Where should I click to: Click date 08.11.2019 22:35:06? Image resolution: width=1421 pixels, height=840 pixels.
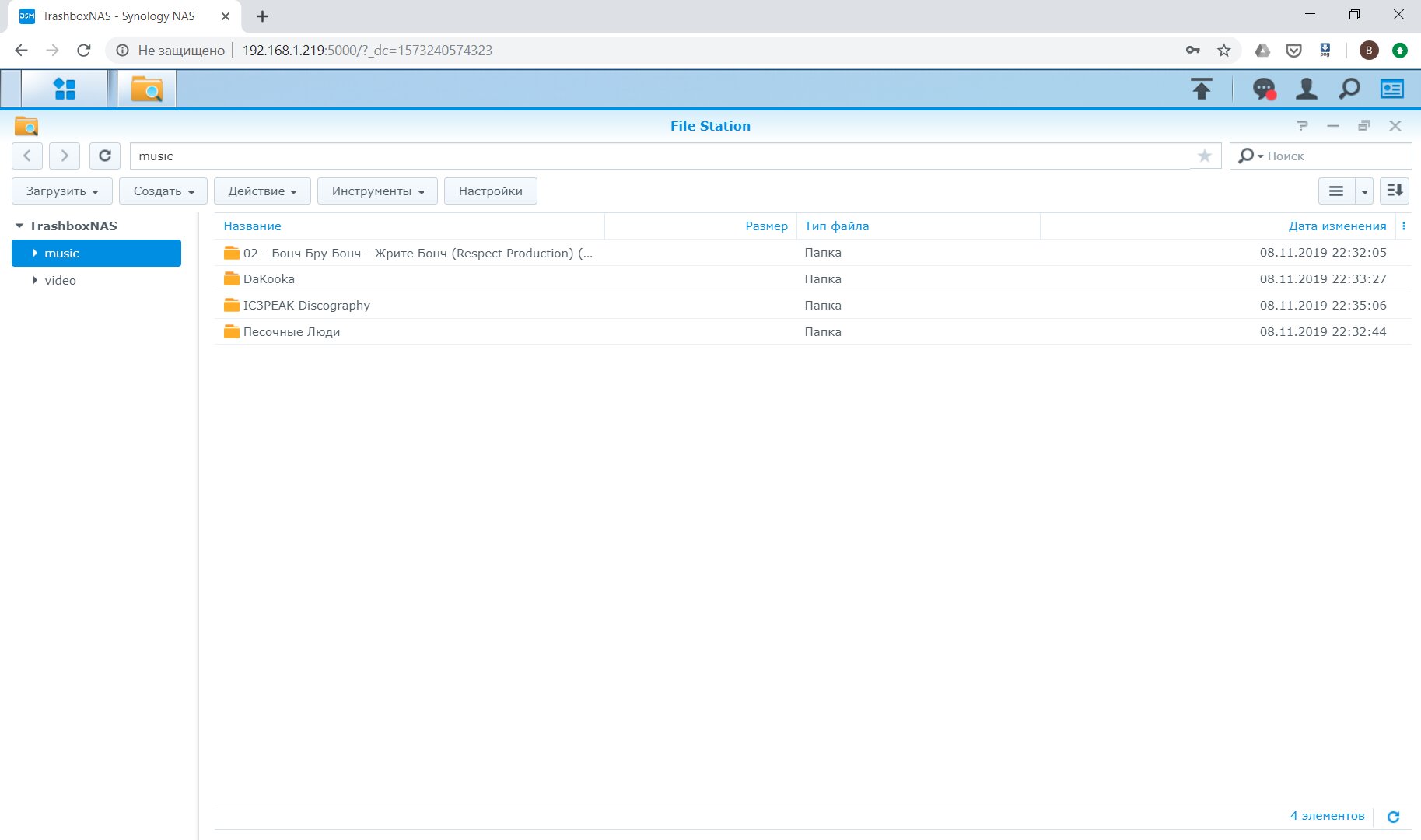tap(1323, 306)
